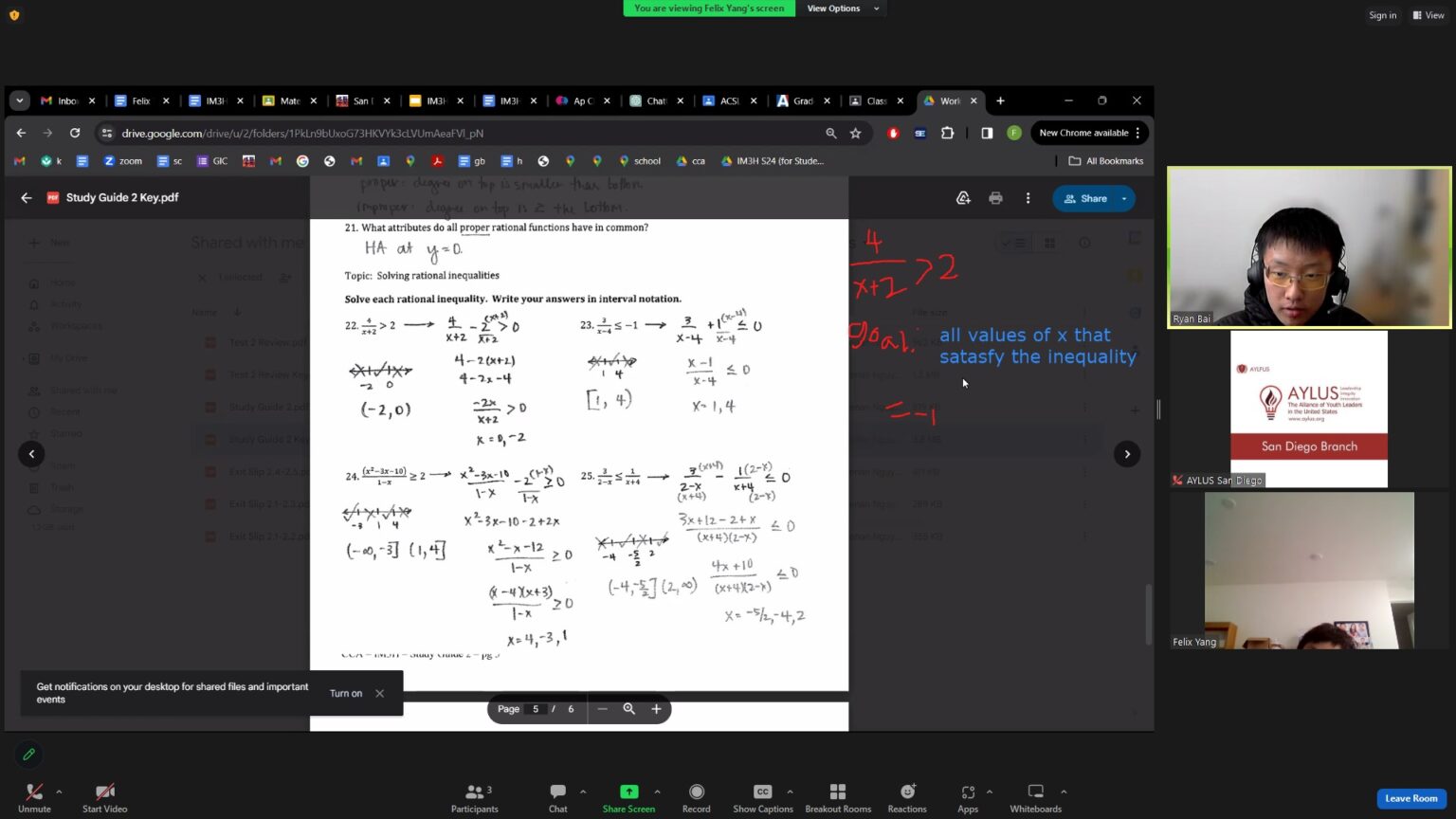Toggle Chrome side panel icon

(x=987, y=133)
